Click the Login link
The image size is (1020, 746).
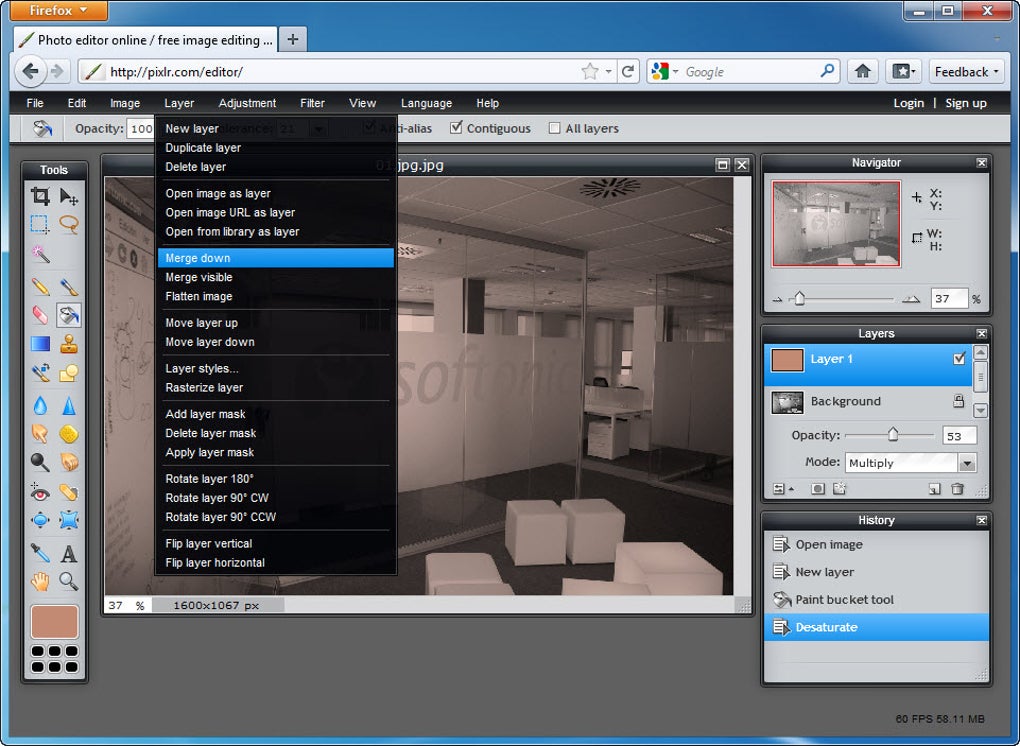pyautogui.click(x=908, y=103)
